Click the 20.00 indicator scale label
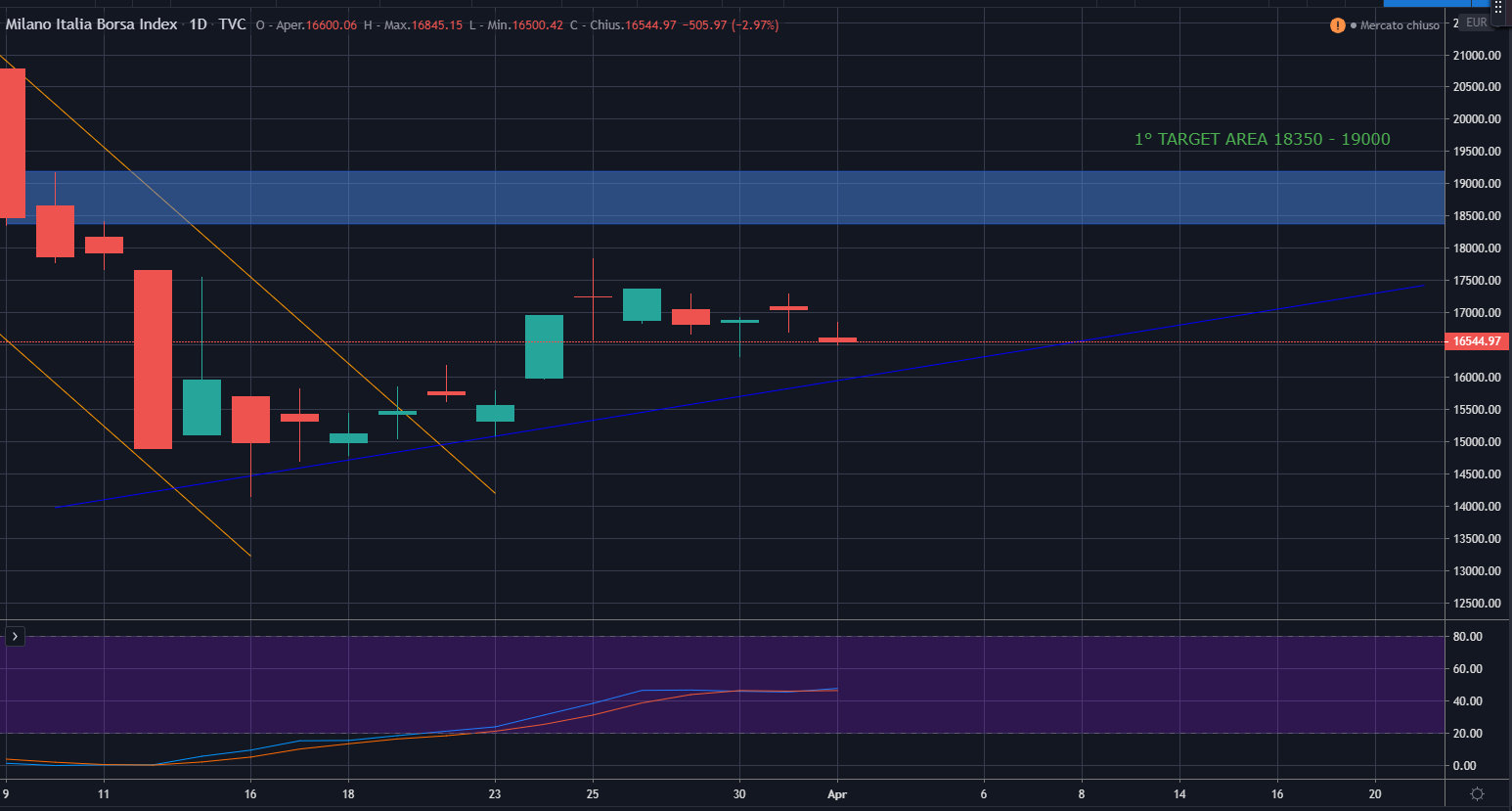The height and width of the screenshot is (811, 1512). 1467,734
